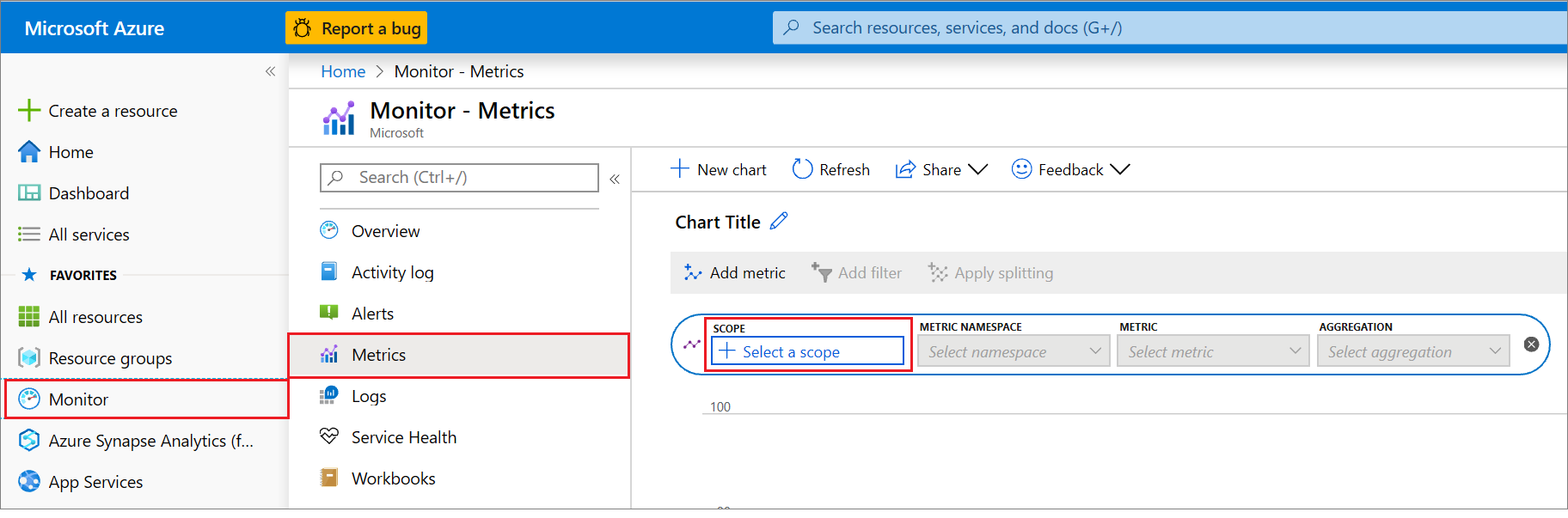Image resolution: width=1568 pixels, height=518 pixels.
Task: Click the Home breadcrumb link
Action: click(343, 71)
